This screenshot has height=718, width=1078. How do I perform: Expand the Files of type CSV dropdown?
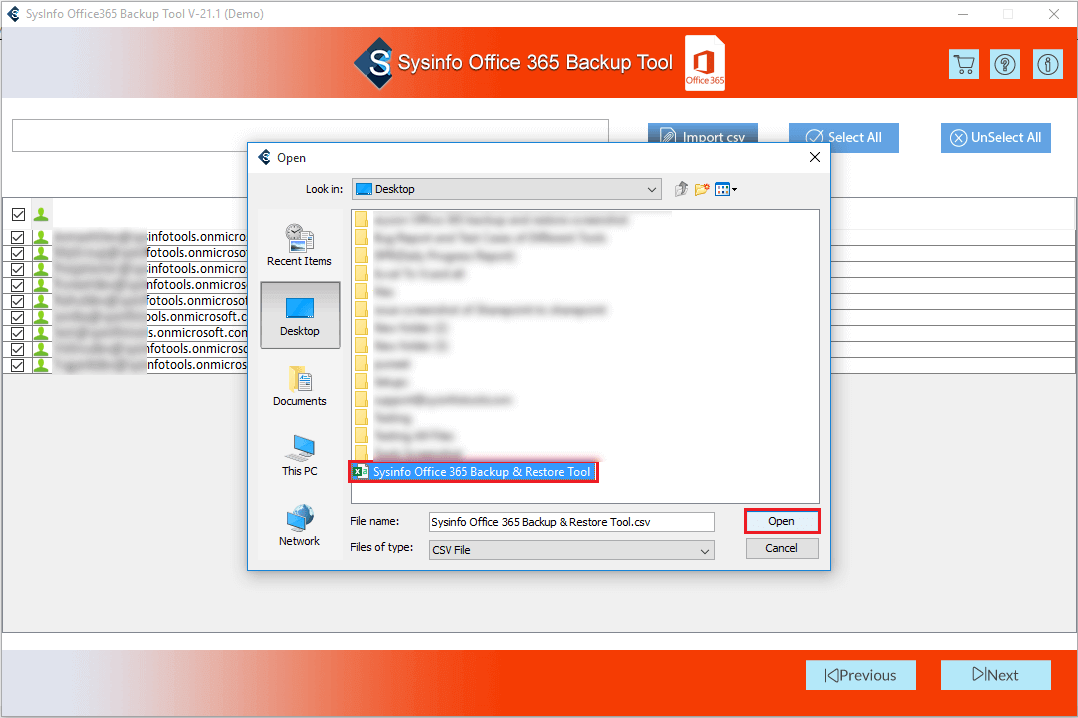pos(705,550)
